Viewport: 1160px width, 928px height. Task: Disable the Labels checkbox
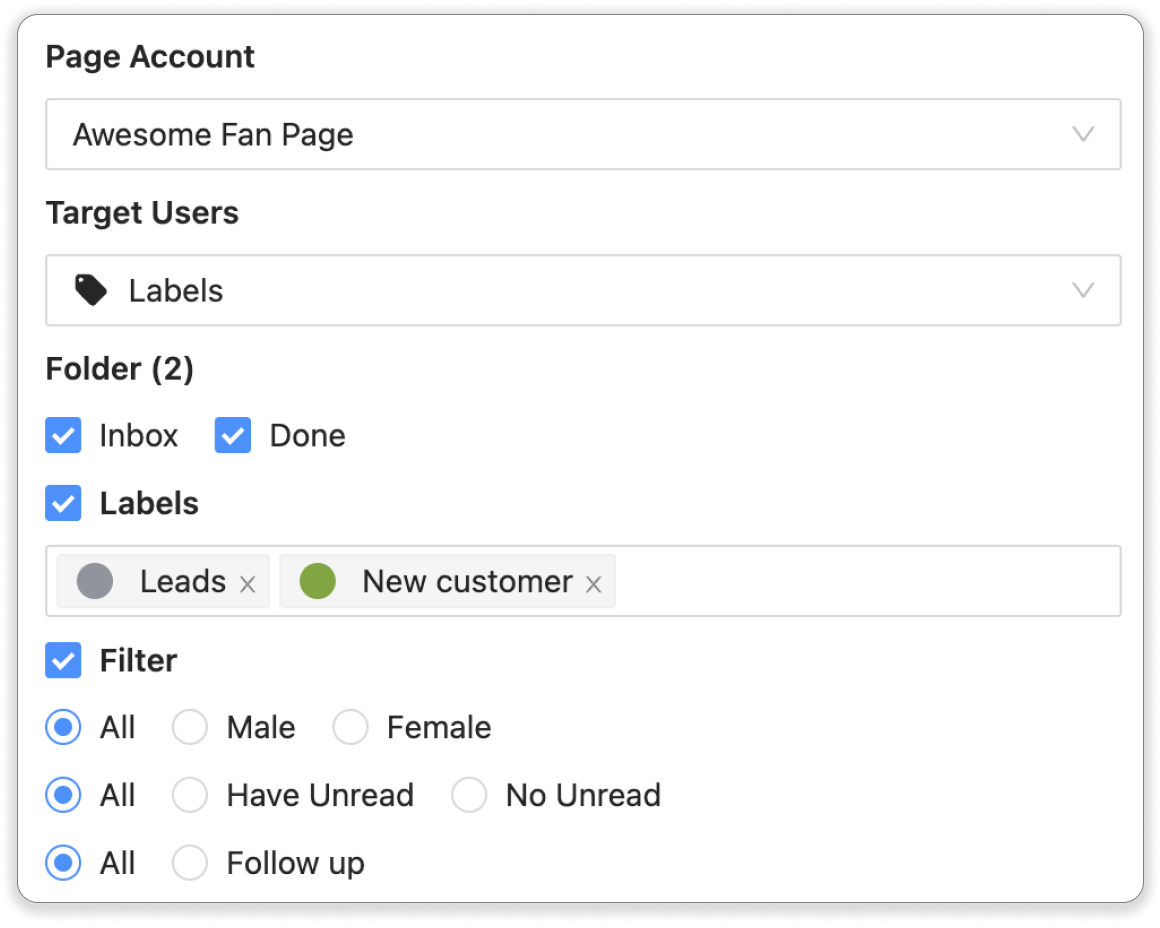[x=63, y=503]
